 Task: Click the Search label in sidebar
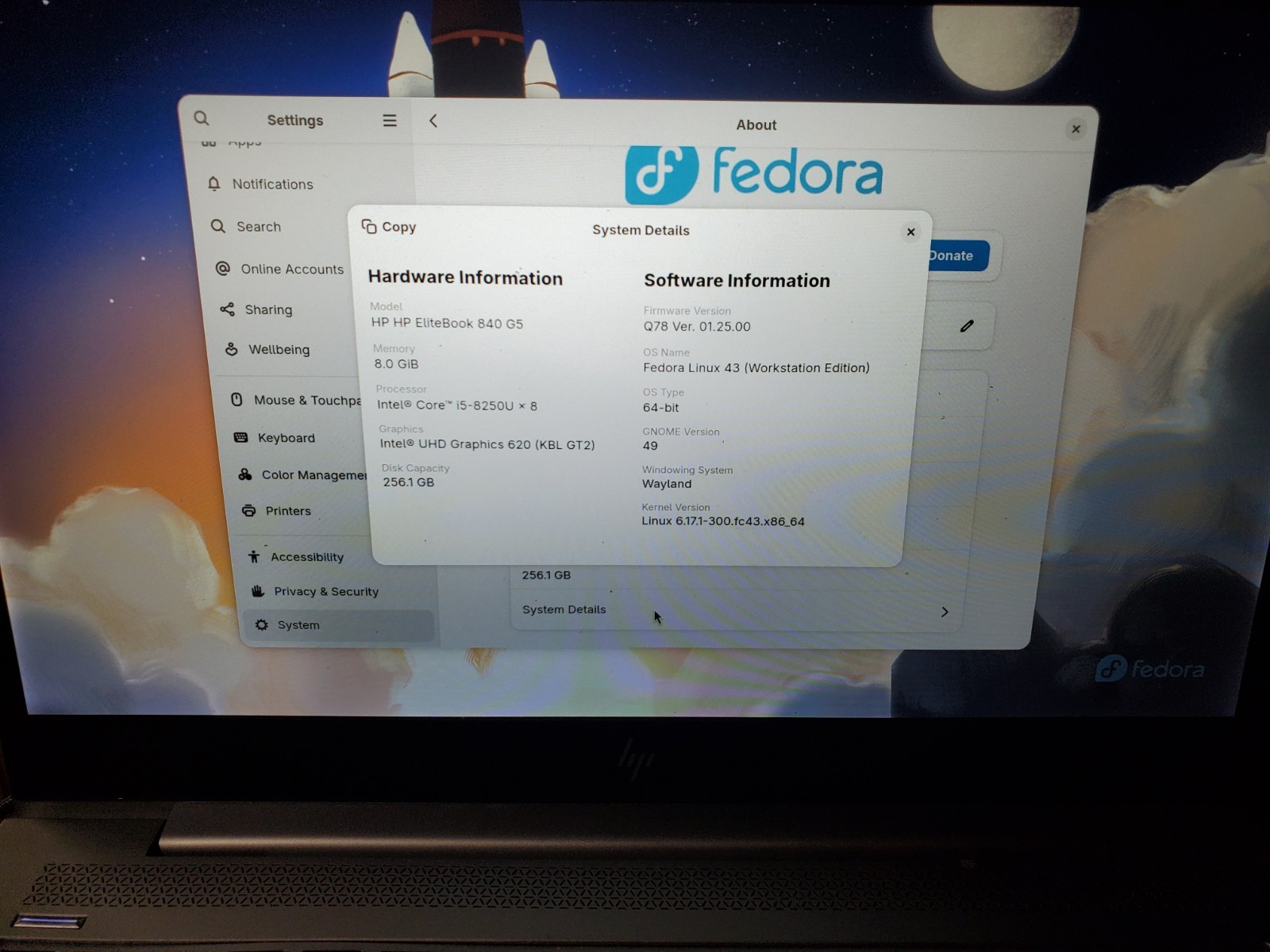[x=259, y=226]
